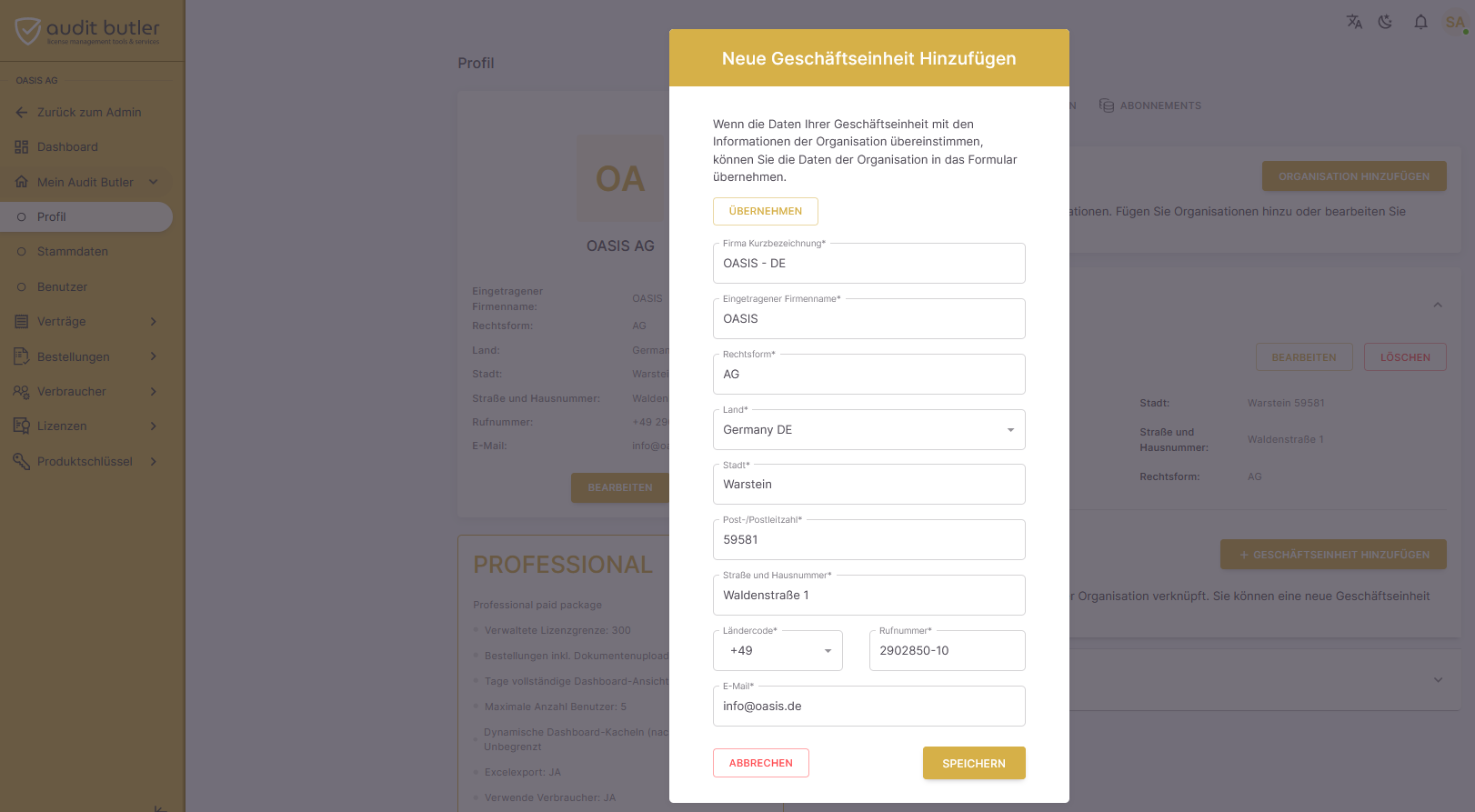
Task: Toggle dark mode moon icon
Action: [1386, 22]
